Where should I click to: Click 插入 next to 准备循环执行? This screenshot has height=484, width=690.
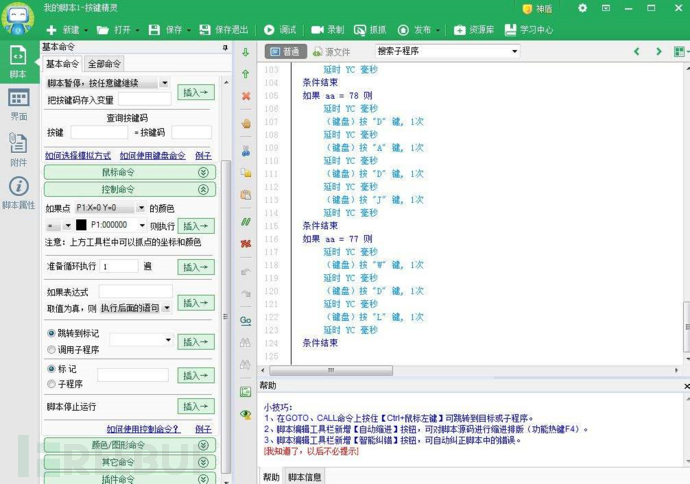pos(196,267)
